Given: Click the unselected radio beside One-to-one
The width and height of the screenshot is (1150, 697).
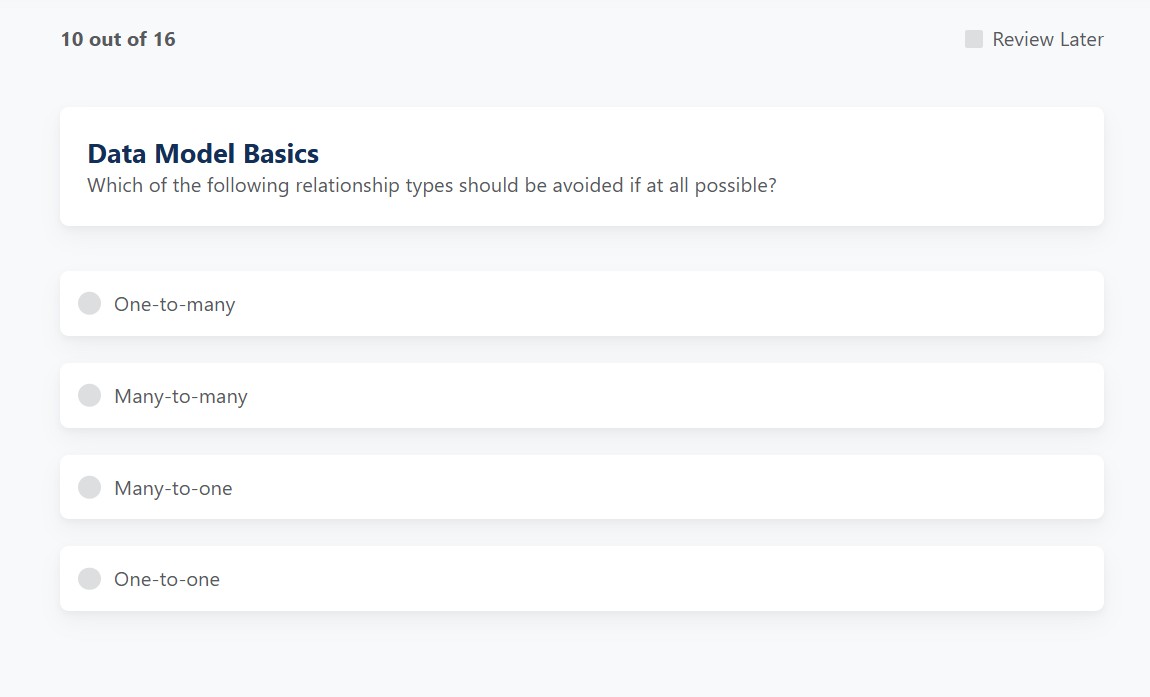Looking at the screenshot, I should pyautogui.click(x=89, y=578).
